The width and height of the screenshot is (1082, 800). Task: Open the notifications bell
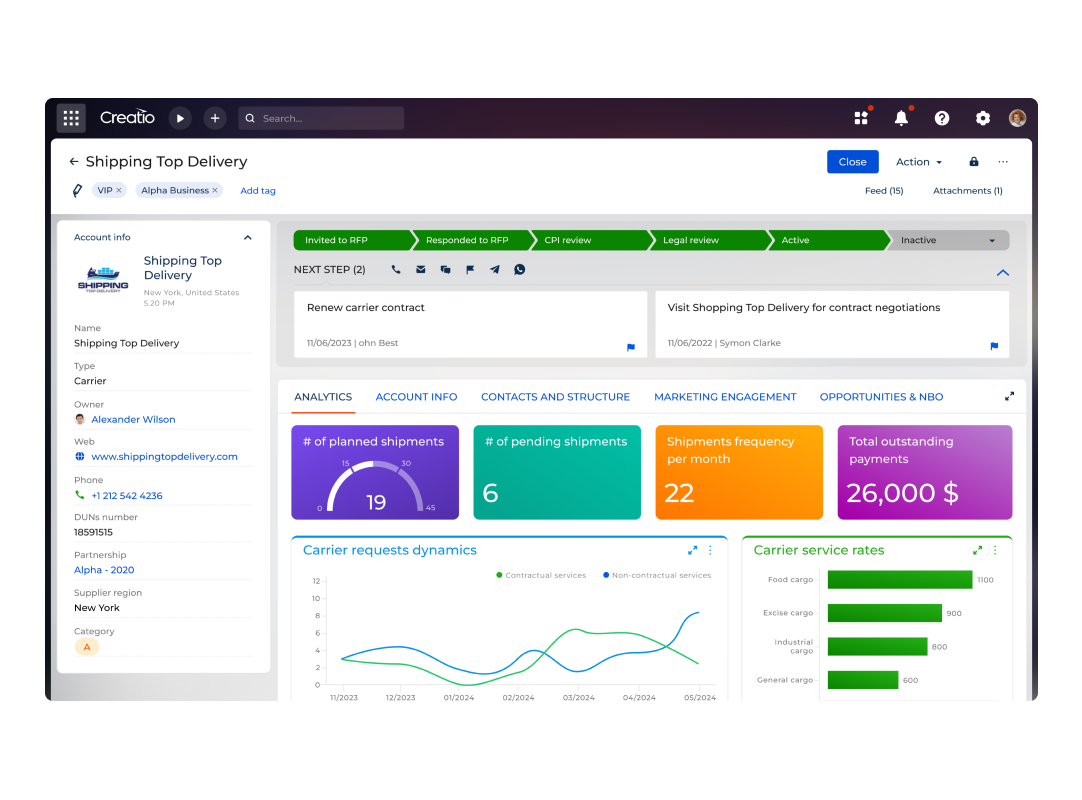coord(901,118)
